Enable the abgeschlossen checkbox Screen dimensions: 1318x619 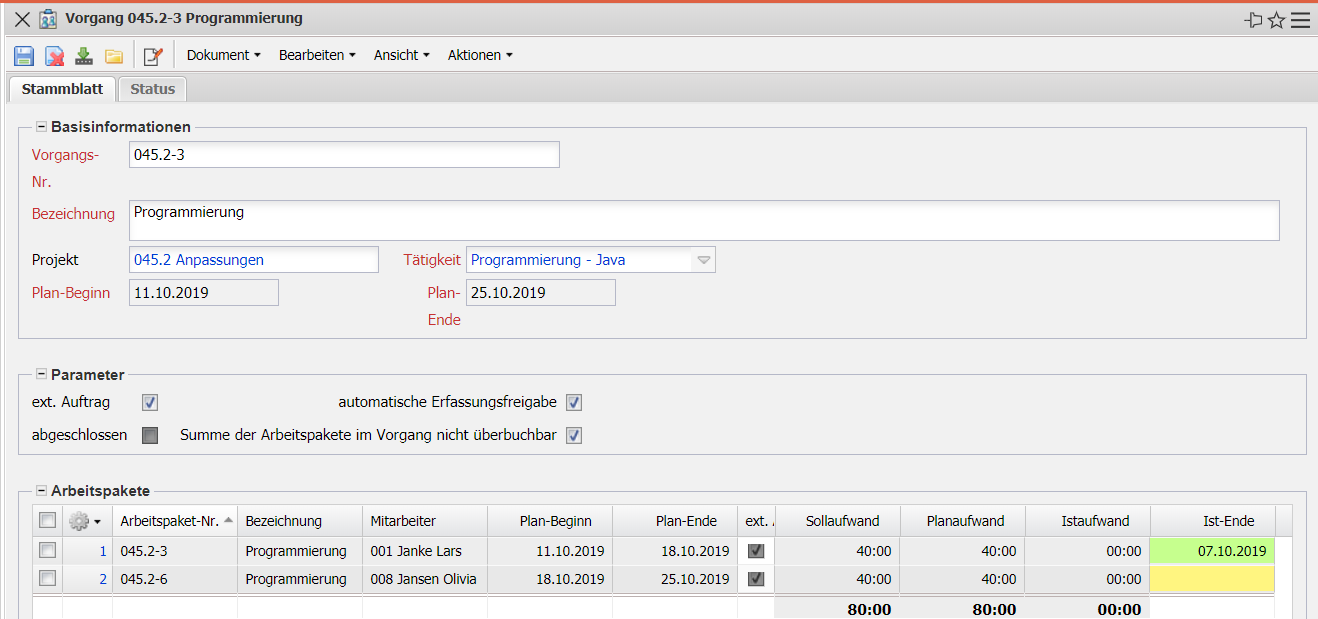pyautogui.click(x=150, y=436)
